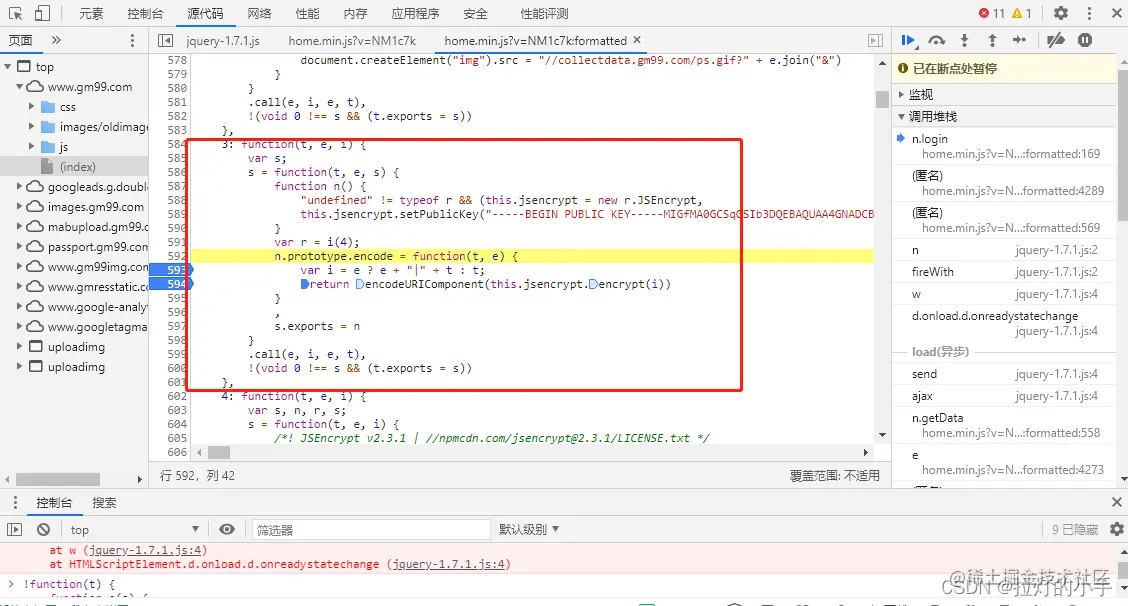Screen dimensions: 1128x606
Task: Toggle the console sidebar panel icon
Action: pos(14,529)
